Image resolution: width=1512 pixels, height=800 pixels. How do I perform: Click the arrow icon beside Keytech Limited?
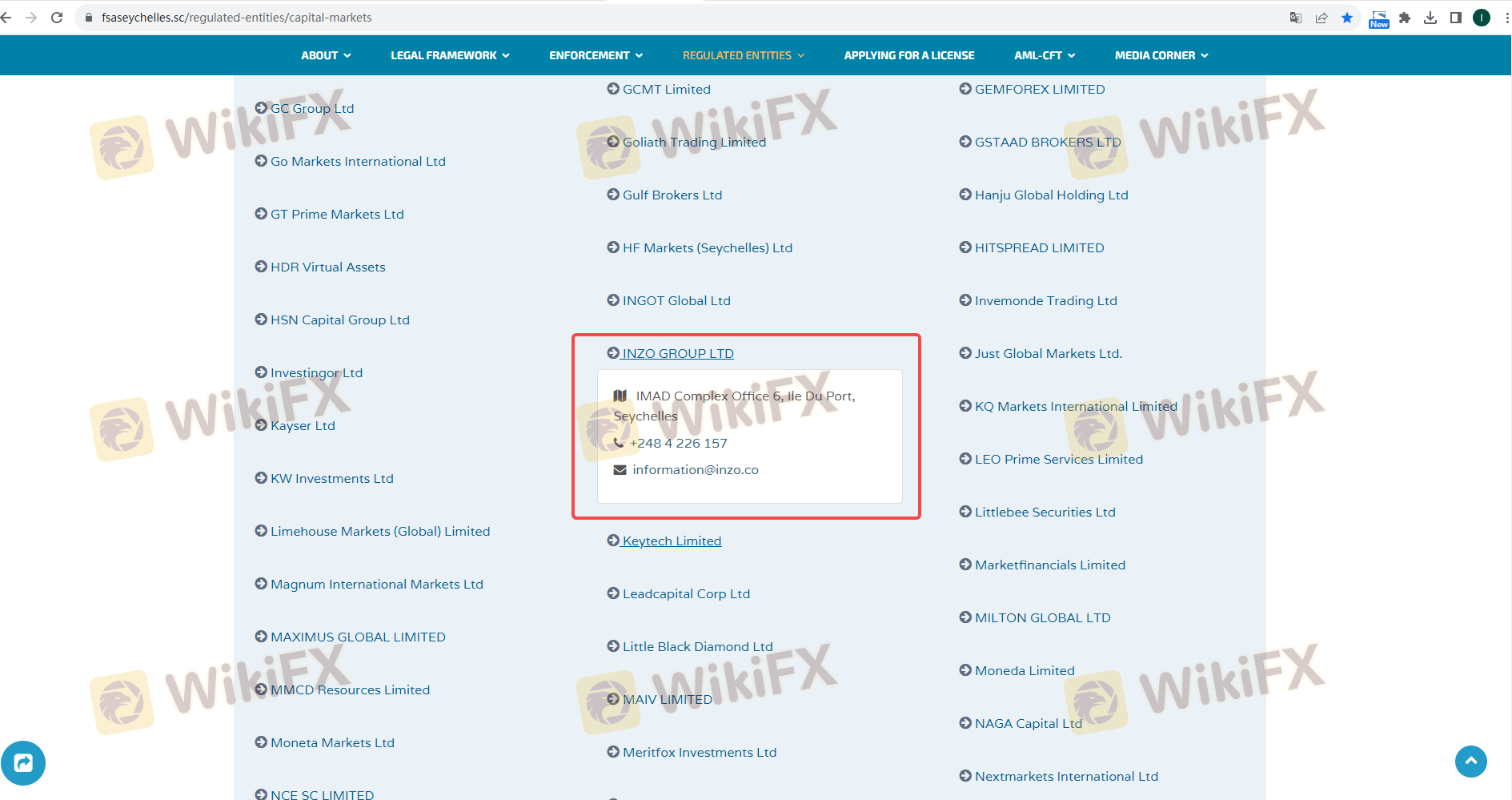(613, 541)
